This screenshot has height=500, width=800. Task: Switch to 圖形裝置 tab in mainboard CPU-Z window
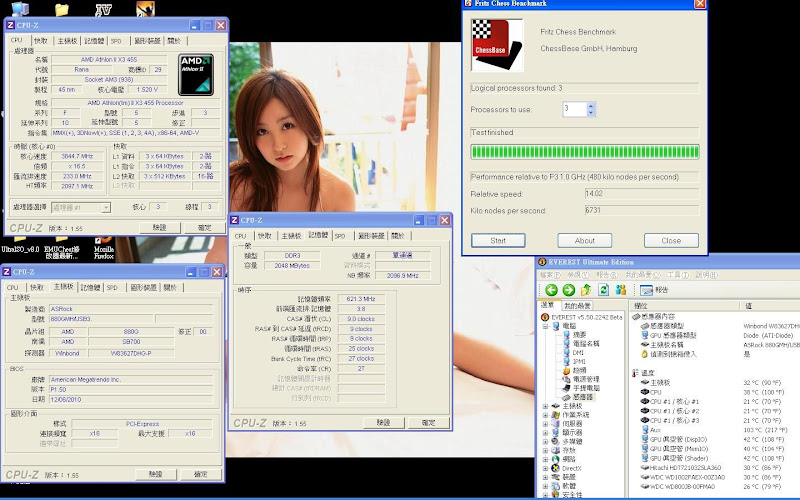click(143, 288)
